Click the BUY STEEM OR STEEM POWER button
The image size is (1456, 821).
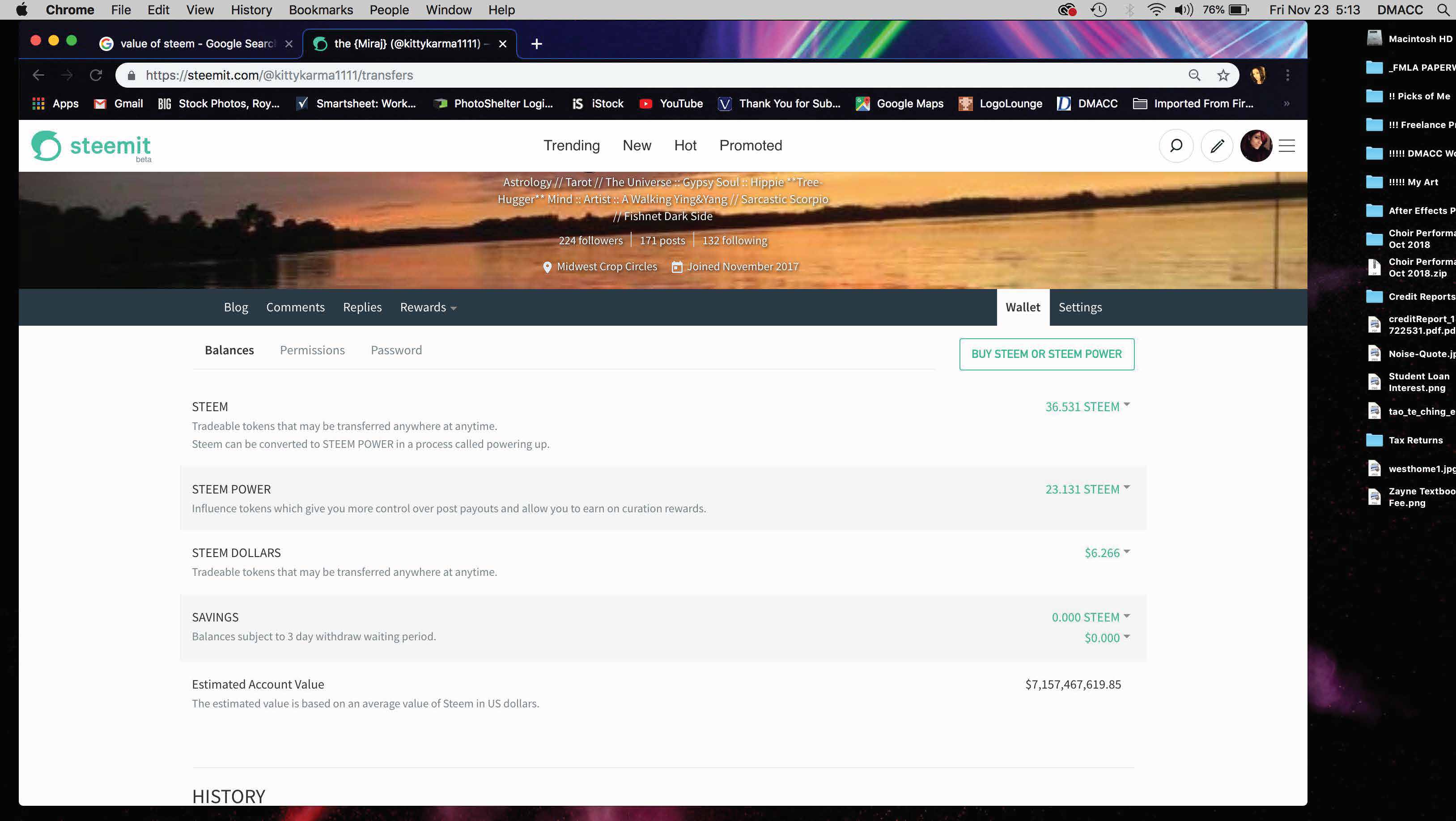pos(1046,354)
